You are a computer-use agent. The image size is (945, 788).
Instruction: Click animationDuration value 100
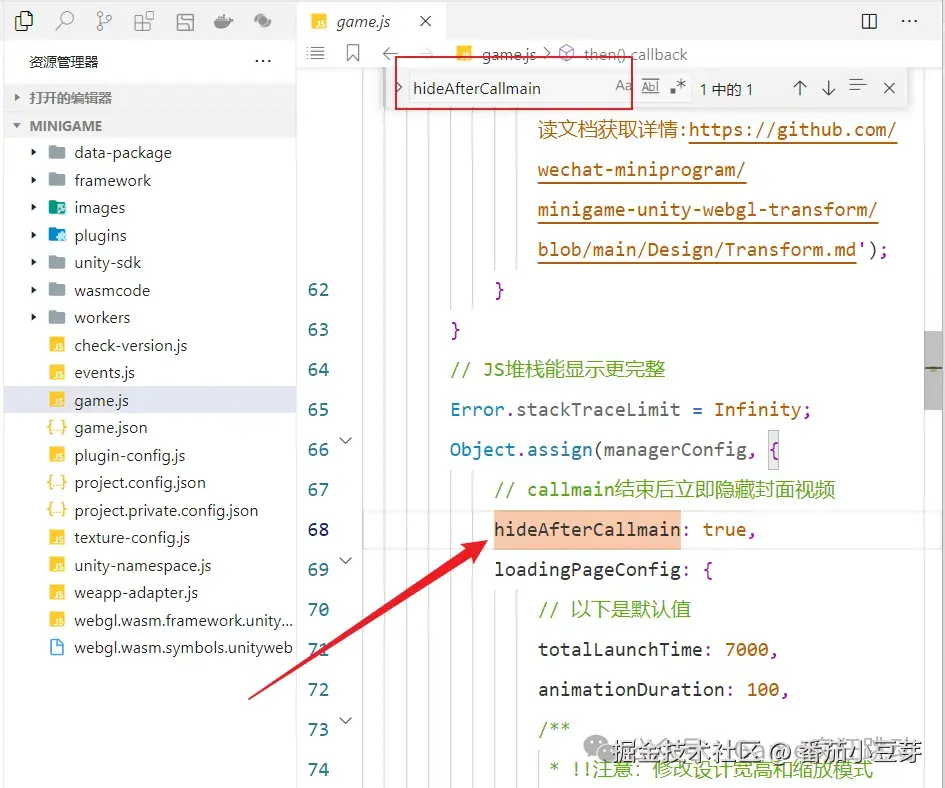(763, 689)
